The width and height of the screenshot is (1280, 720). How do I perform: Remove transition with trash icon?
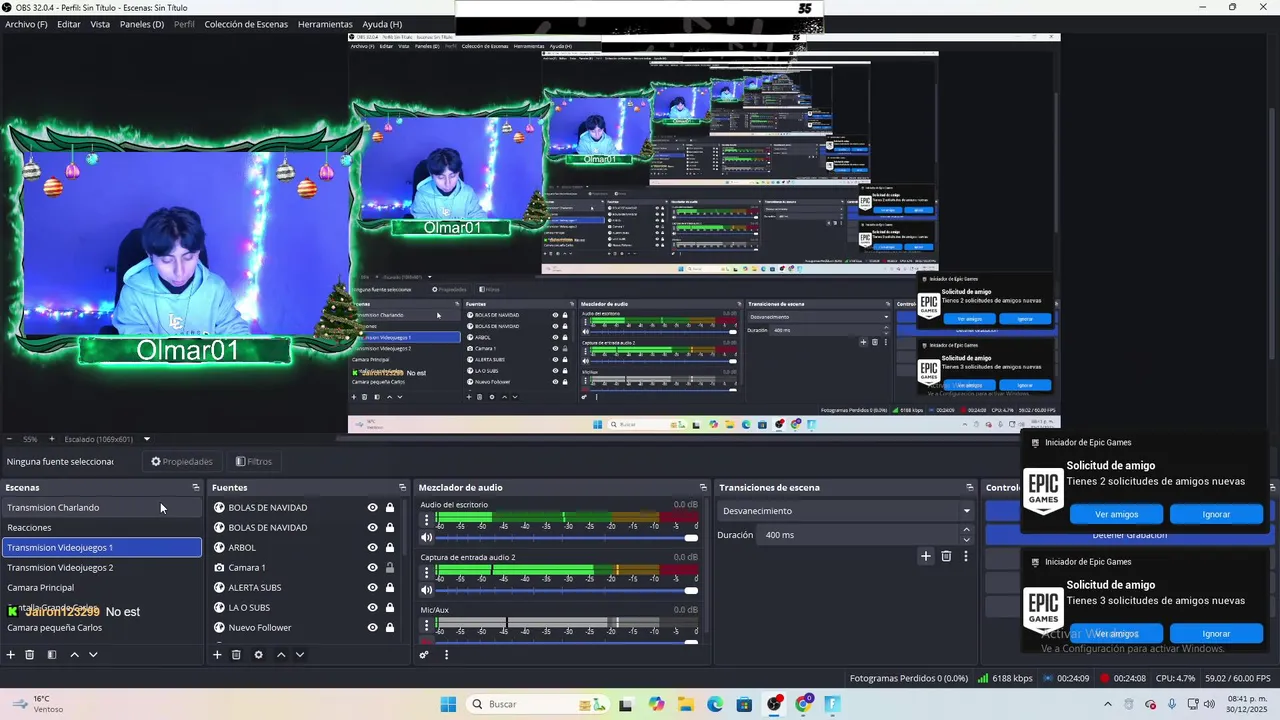(946, 556)
